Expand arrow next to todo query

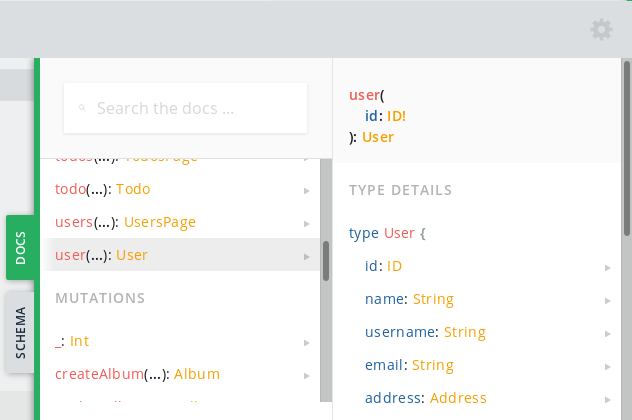[x=307, y=191]
